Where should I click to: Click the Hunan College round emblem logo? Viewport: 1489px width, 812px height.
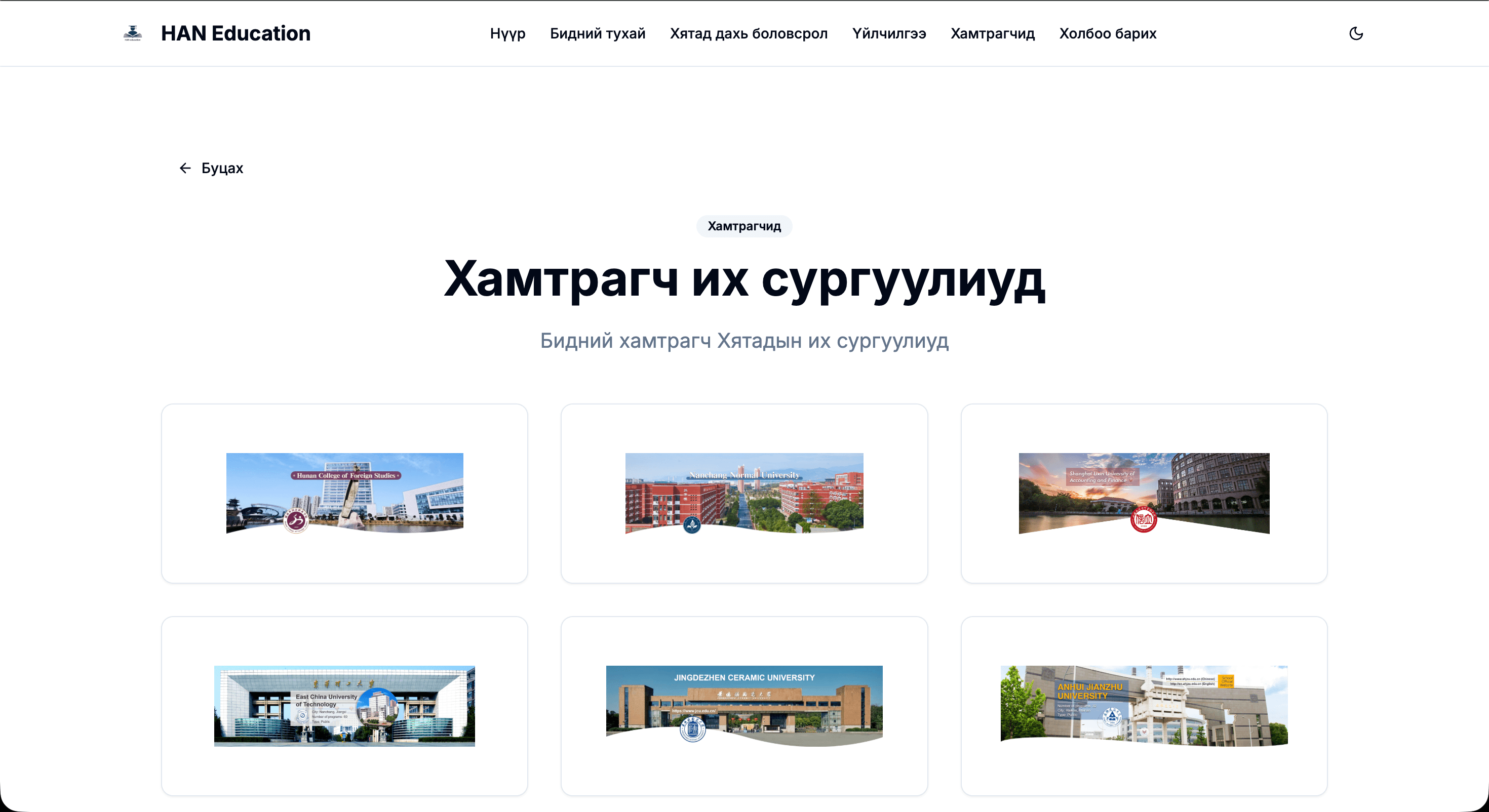[x=296, y=520]
